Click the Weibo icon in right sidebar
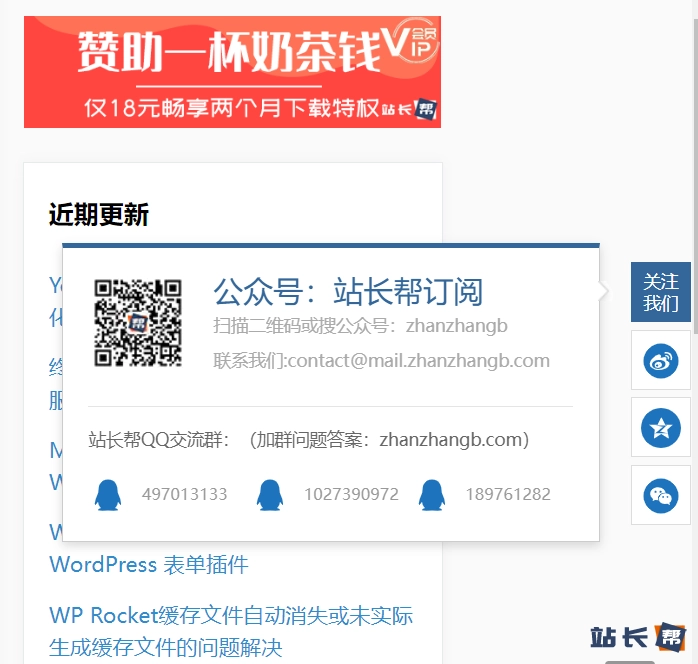 click(661, 361)
